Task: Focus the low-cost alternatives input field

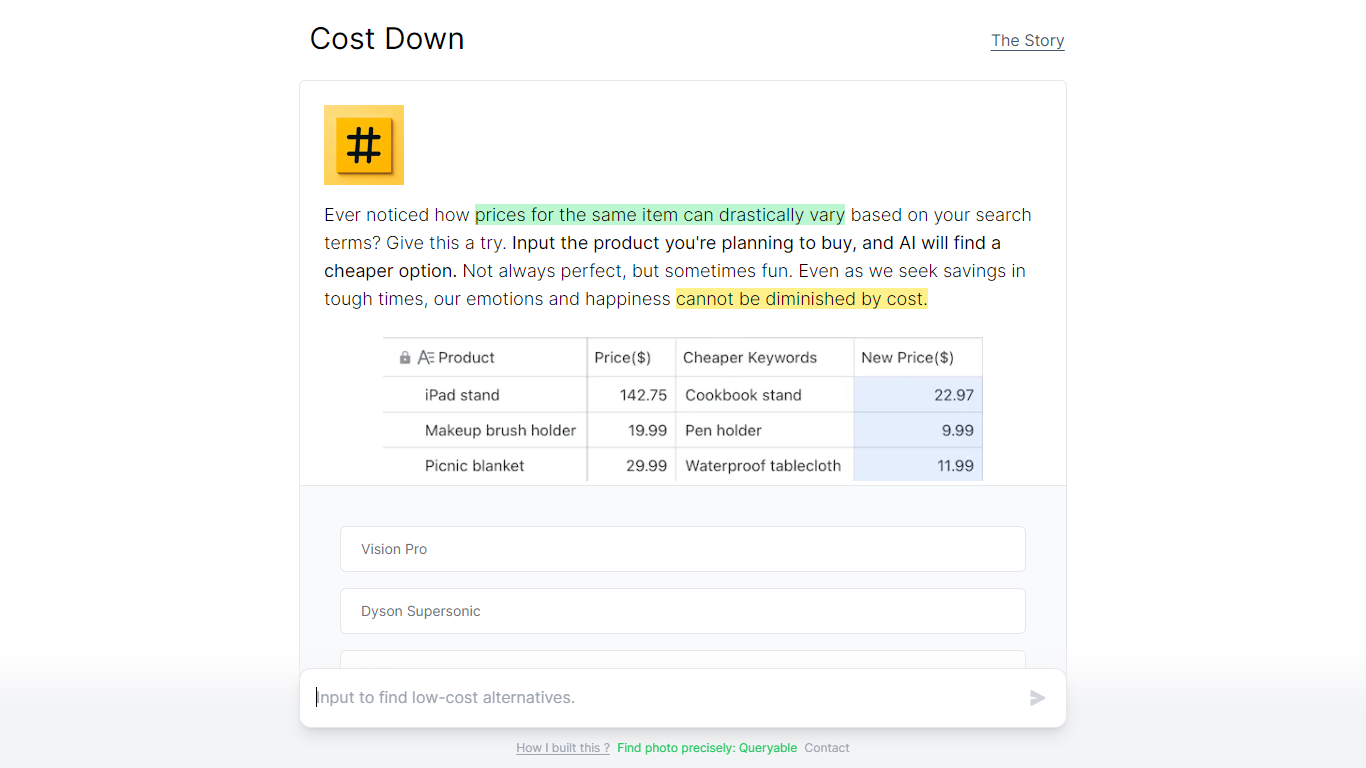Action: pyautogui.click(x=666, y=698)
